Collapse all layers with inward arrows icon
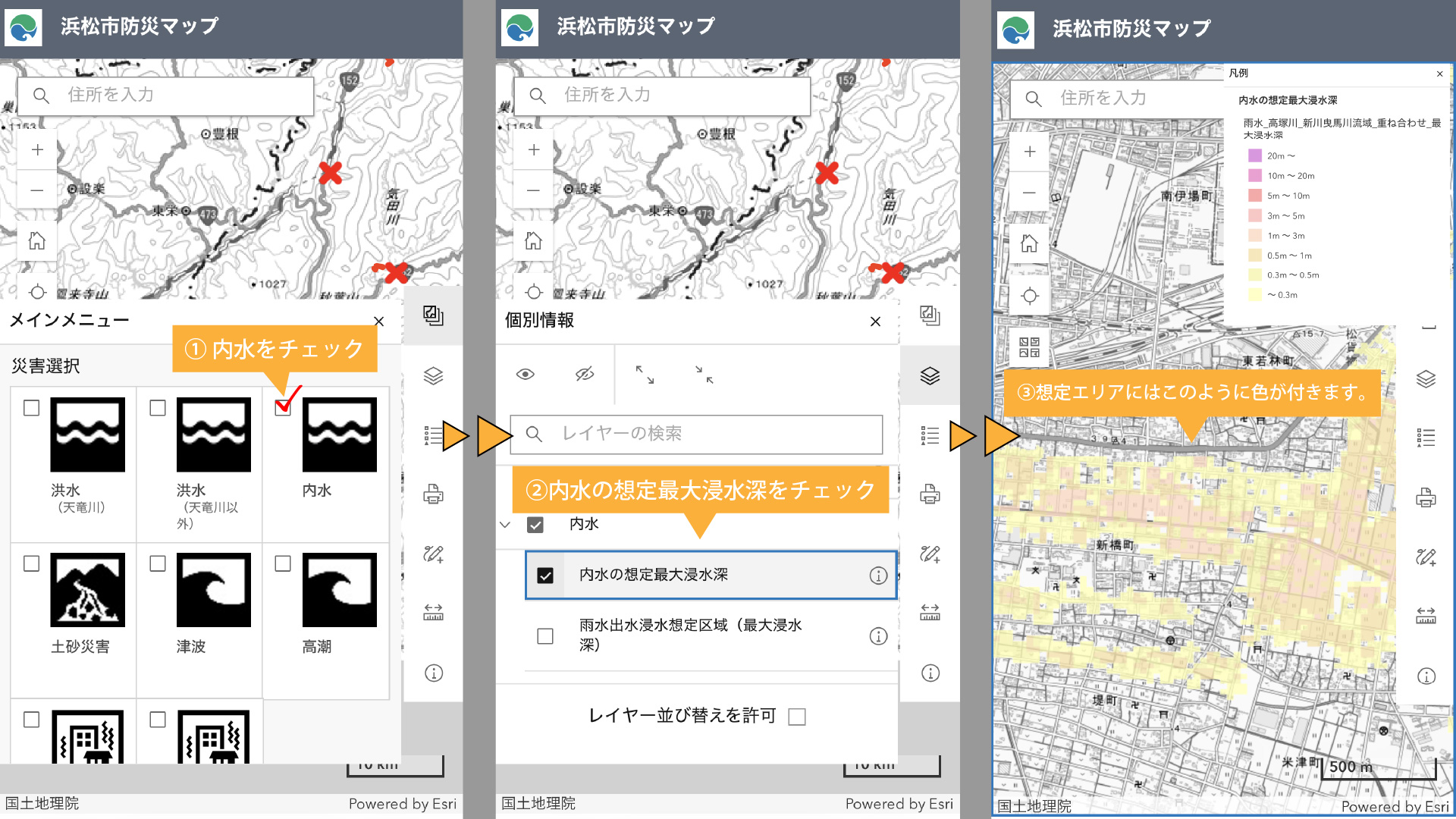Image resolution: width=1456 pixels, height=819 pixels. pyautogui.click(x=704, y=374)
